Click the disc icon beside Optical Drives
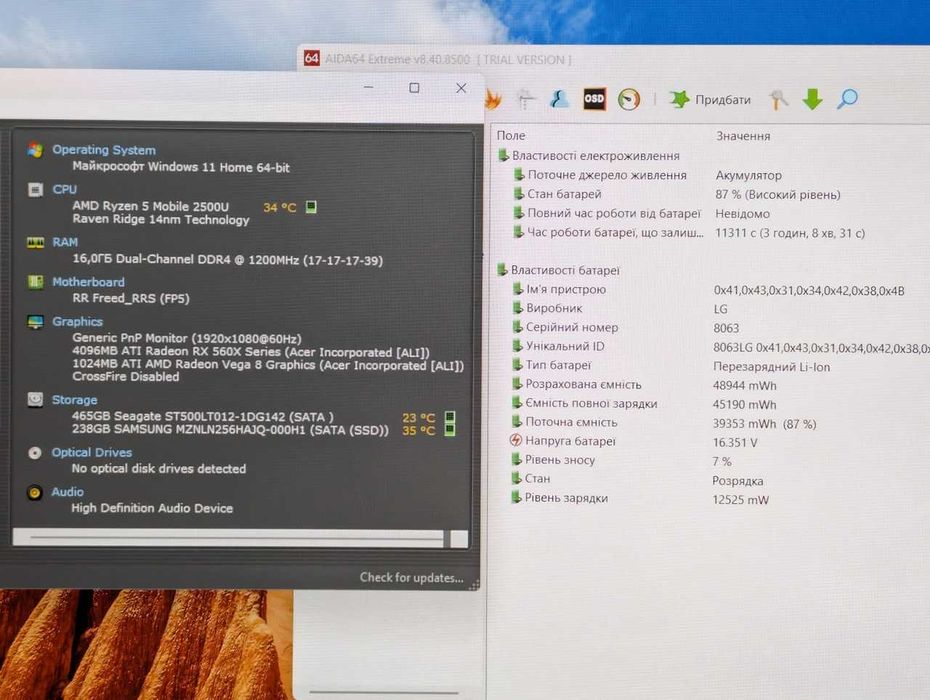Image resolution: width=930 pixels, height=700 pixels. (x=34, y=453)
